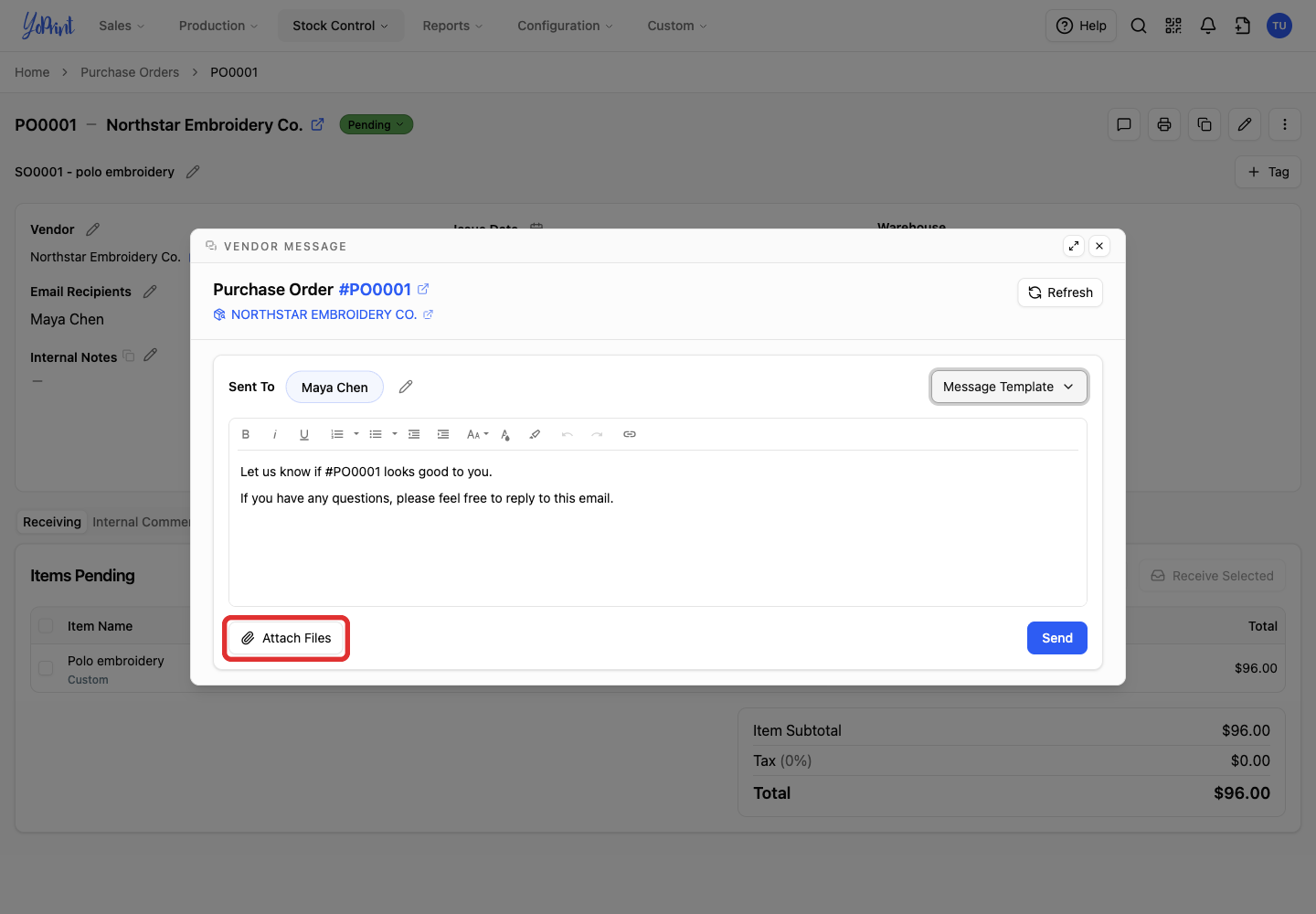
Task: Send the vendor message
Action: 1057,638
